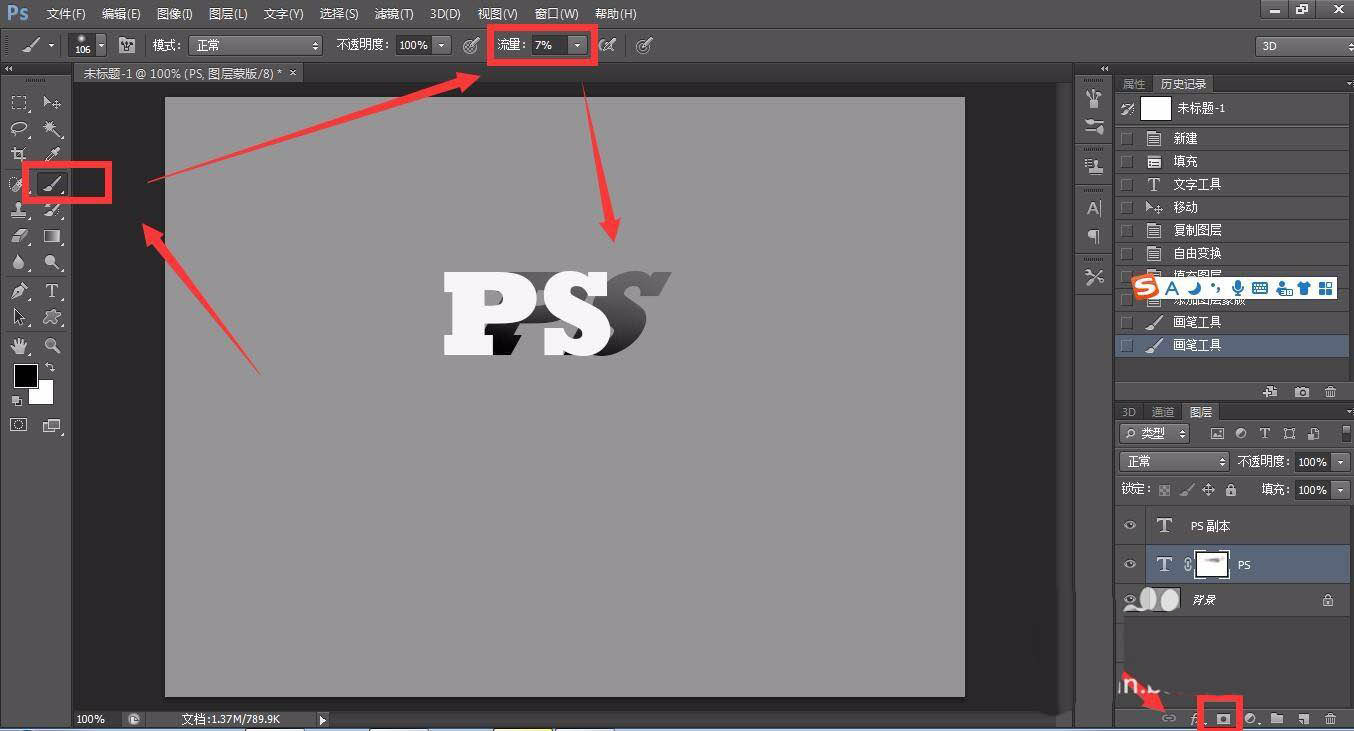Select the Hand tool
1354x731 pixels.
[x=19, y=346]
